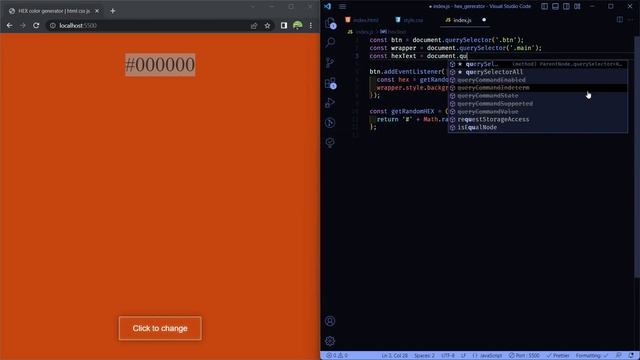The image size is (640, 360).
Task: Open the Chrome three-dot menu
Action: pyautogui.click(x=311, y=25)
